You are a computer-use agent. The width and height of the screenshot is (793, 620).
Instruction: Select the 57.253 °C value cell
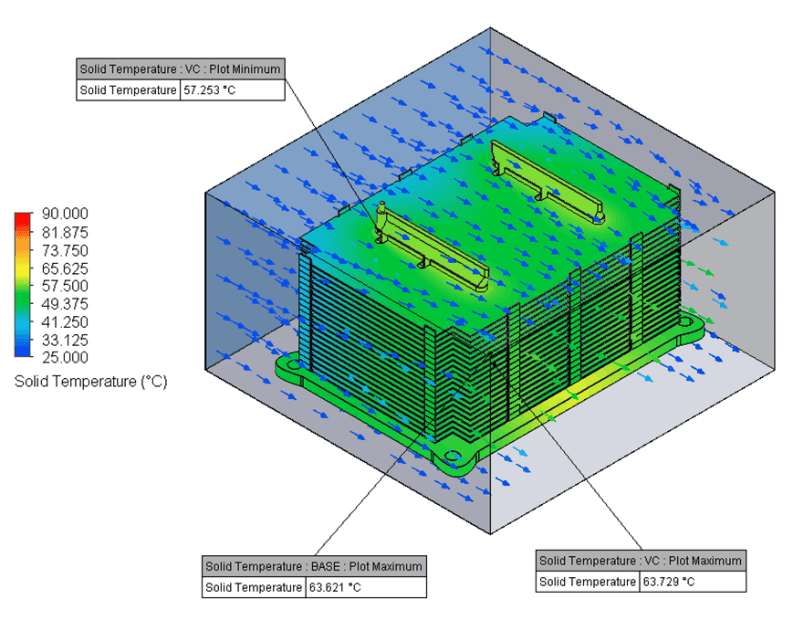click(232, 90)
